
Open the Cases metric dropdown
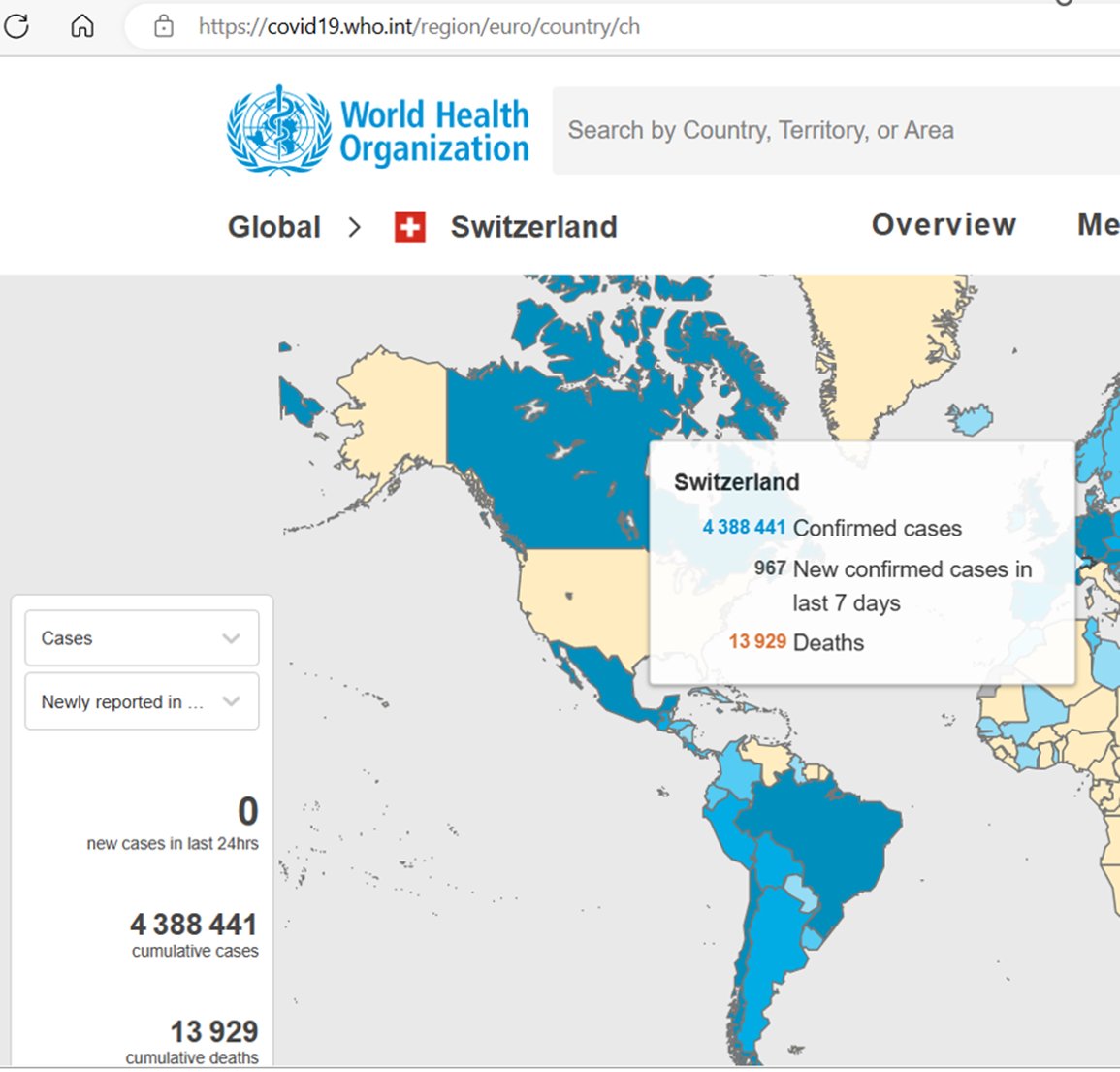143,637
